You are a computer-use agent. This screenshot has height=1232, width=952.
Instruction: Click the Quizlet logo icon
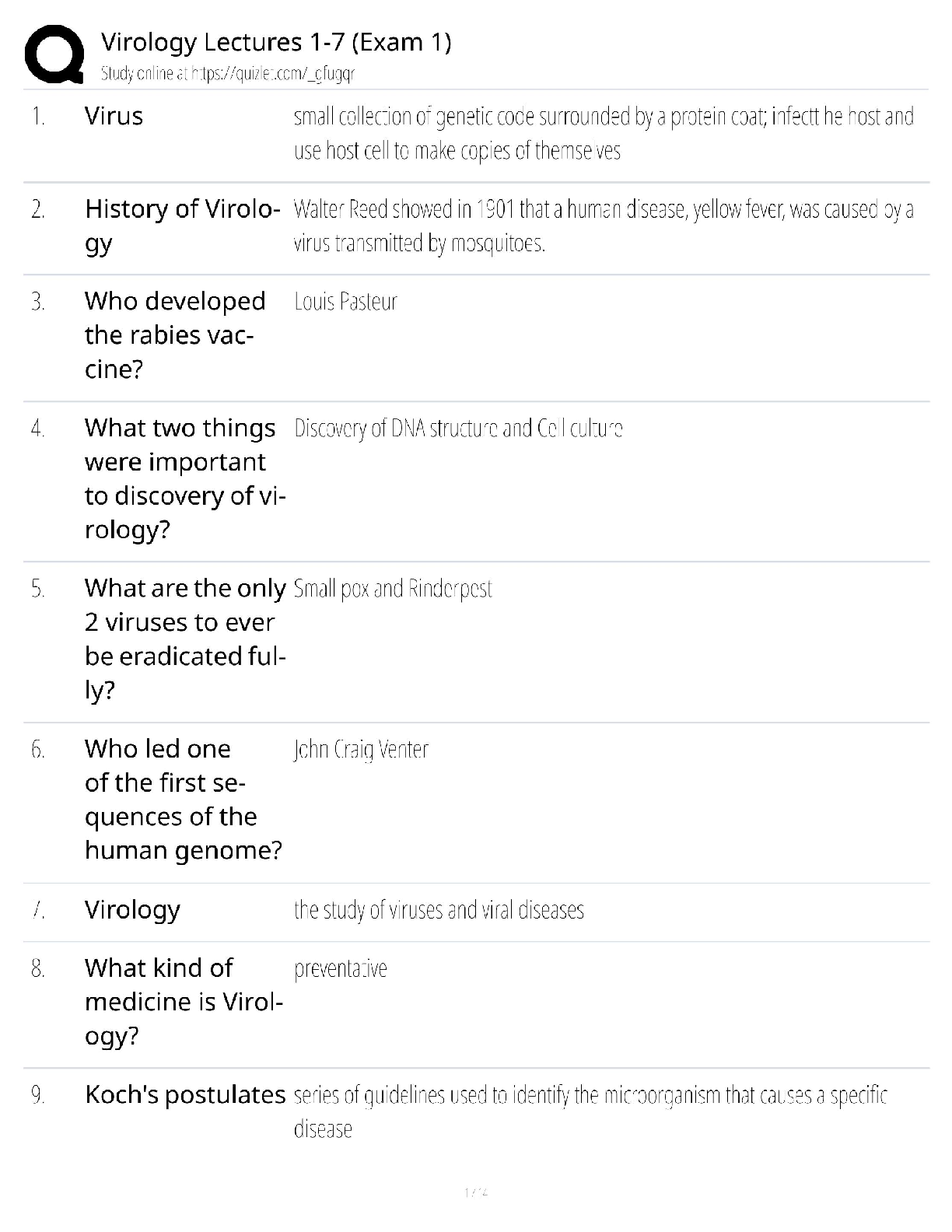coord(54,53)
